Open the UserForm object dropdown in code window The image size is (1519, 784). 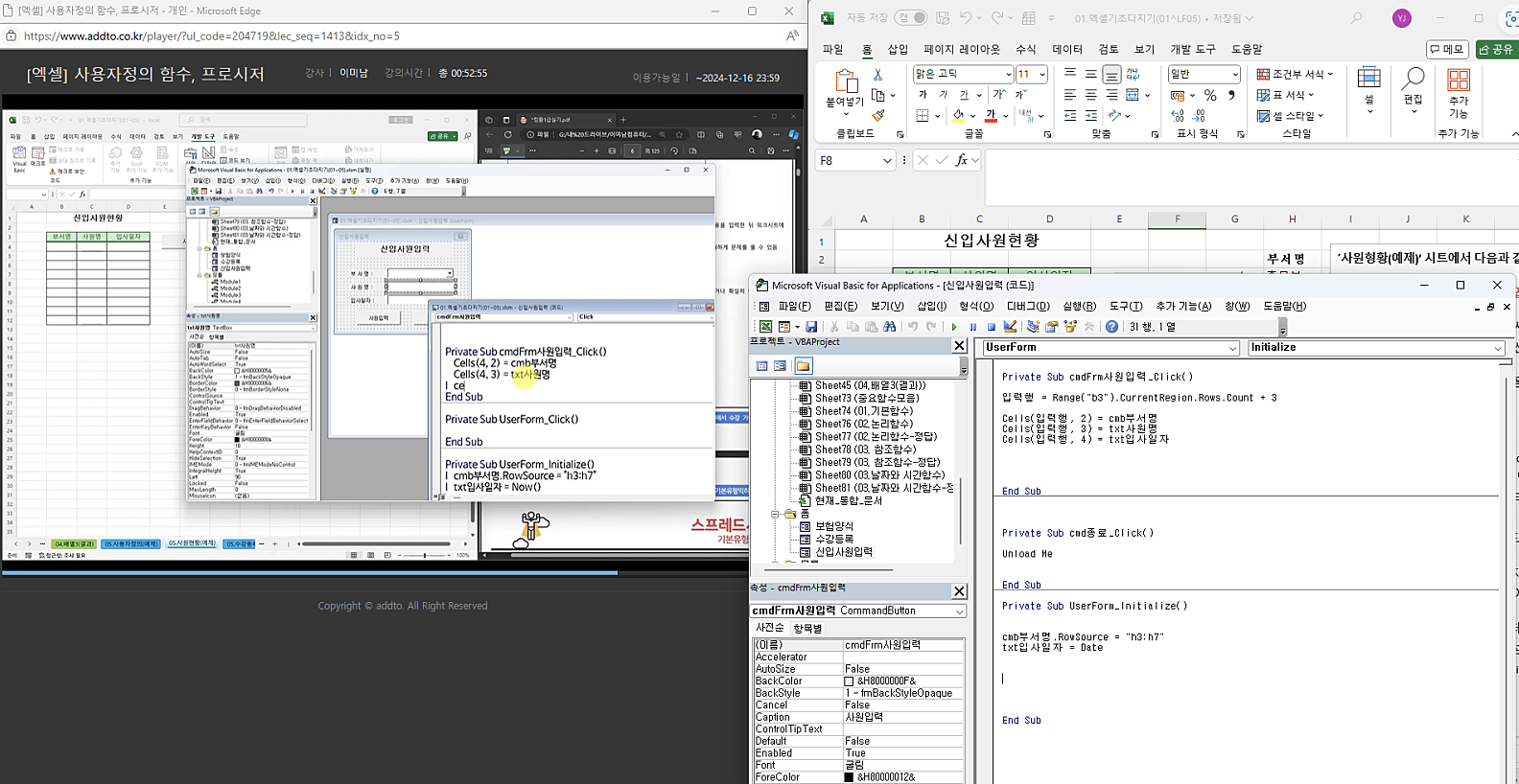point(1232,348)
